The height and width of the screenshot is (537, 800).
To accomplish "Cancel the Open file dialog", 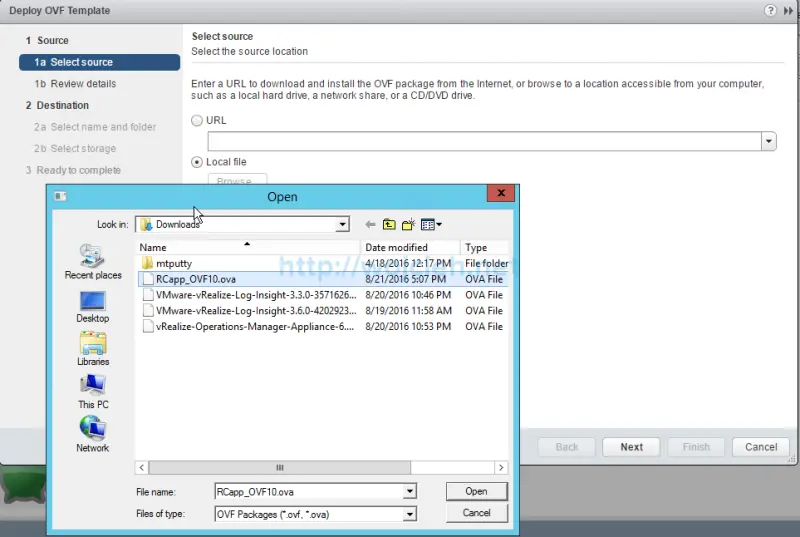I will 476,513.
